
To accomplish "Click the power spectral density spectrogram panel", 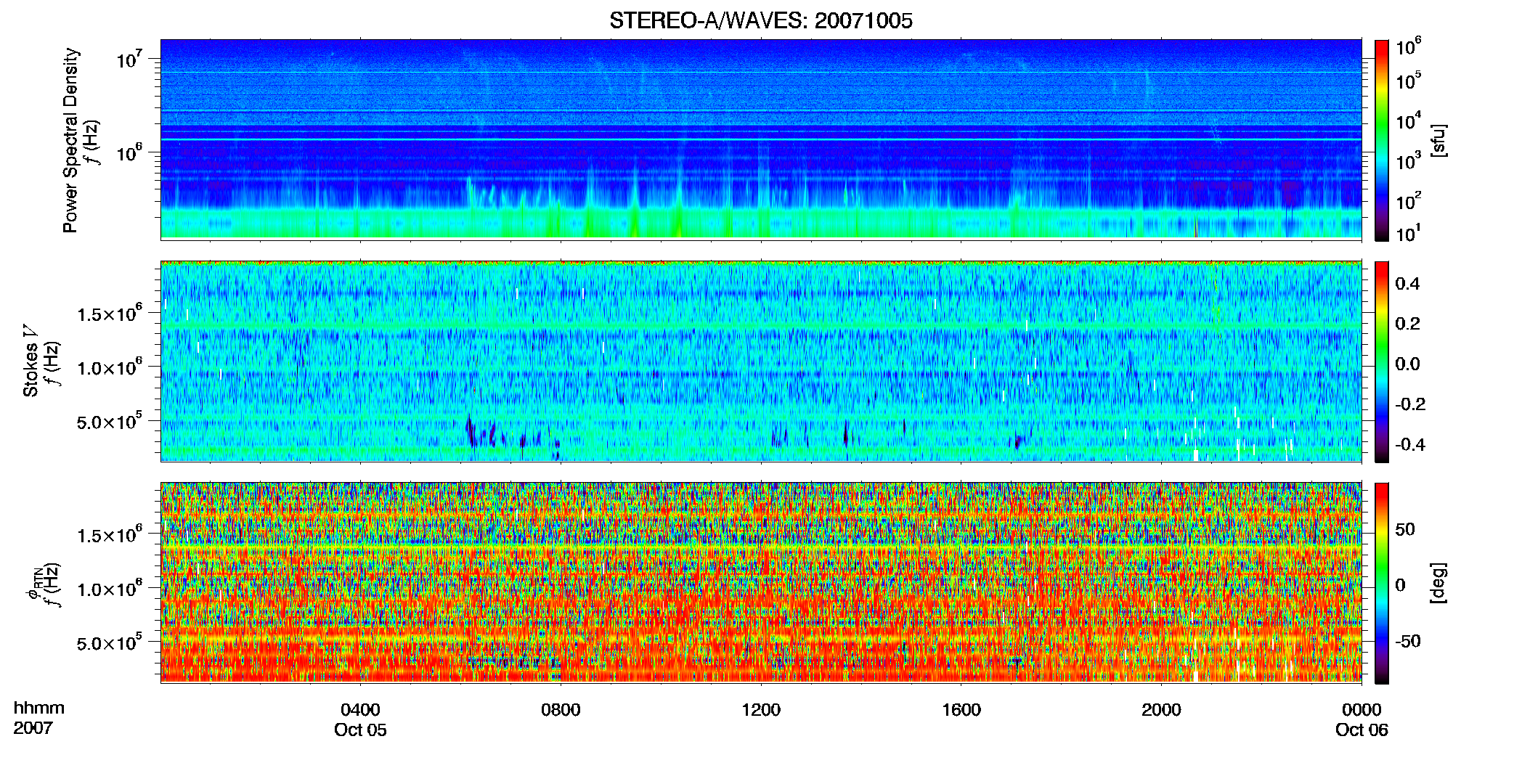I will click(761, 139).
